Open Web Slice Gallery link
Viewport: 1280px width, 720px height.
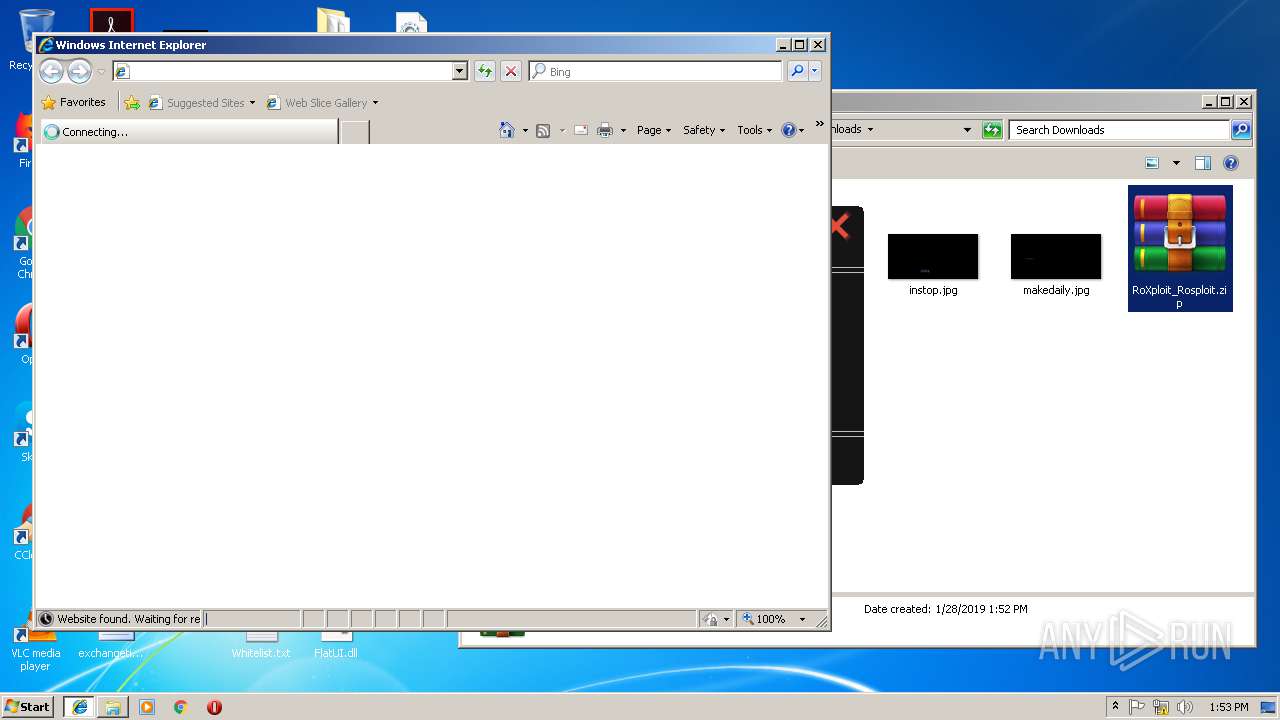[x=322, y=102]
